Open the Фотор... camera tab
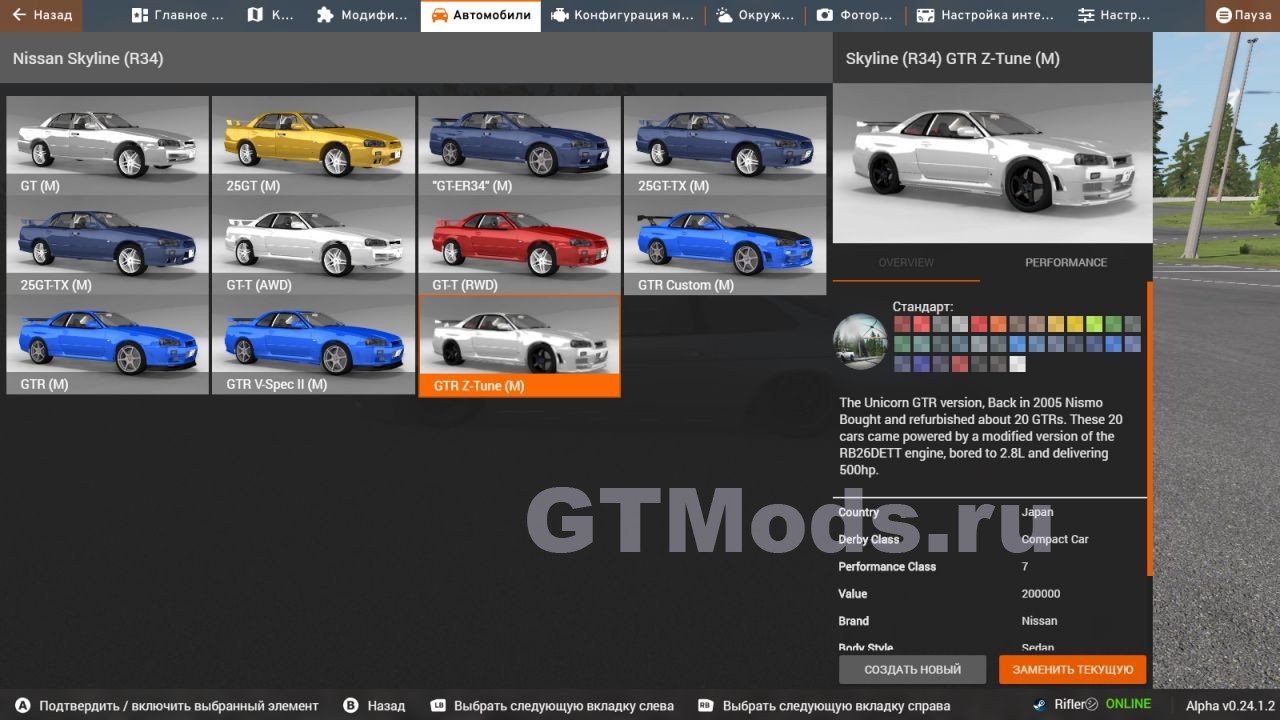The width and height of the screenshot is (1280, 720). (855, 15)
